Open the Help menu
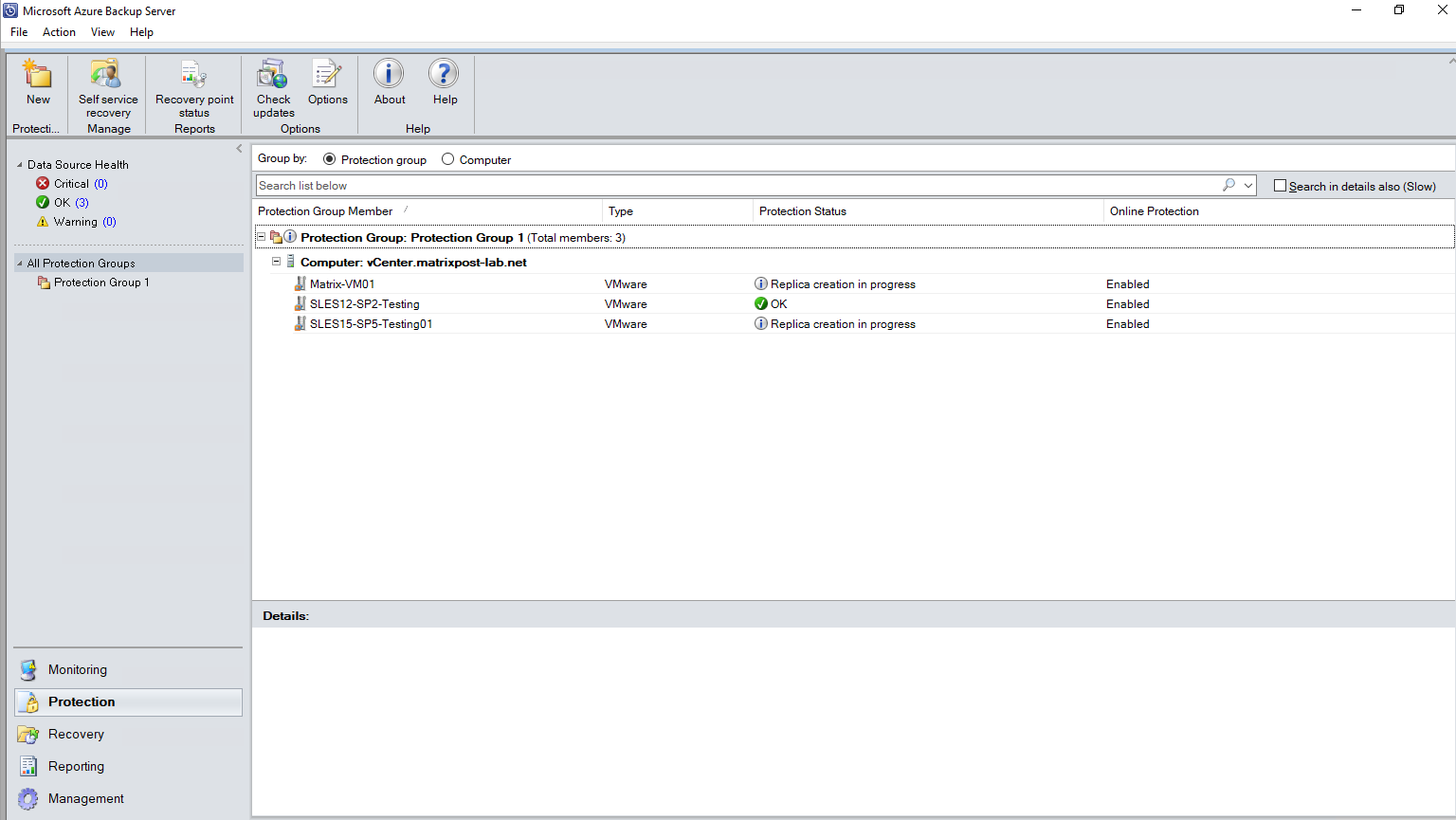1456x820 pixels. [x=141, y=32]
